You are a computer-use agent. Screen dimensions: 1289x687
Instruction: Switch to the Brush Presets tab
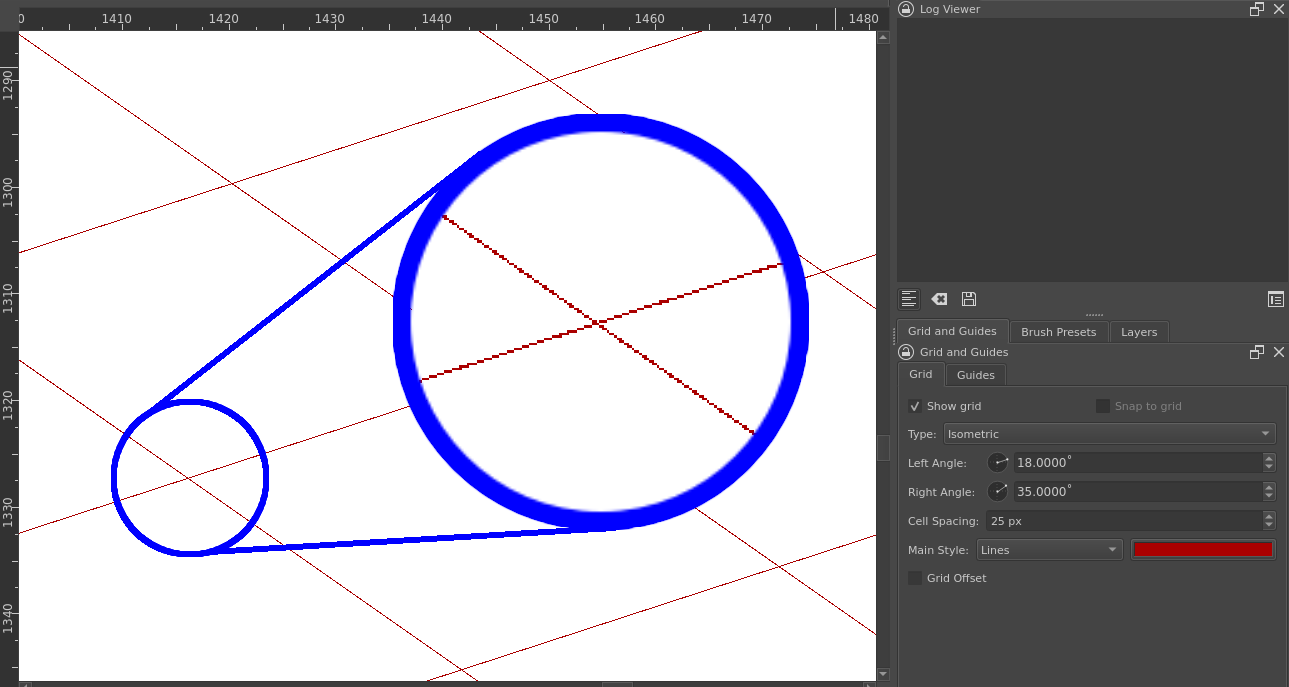point(1058,332)
